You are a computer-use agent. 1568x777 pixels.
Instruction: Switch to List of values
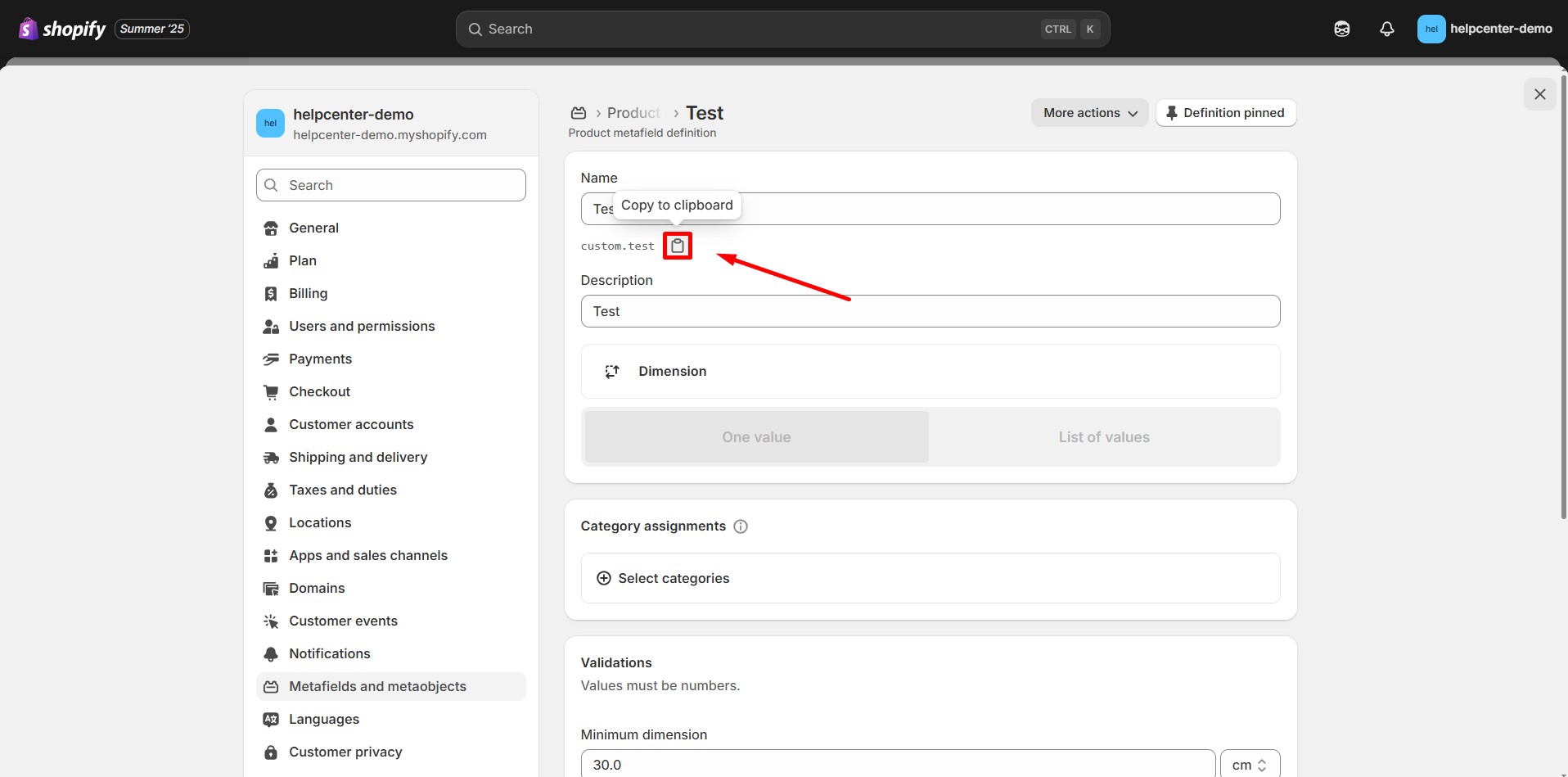tap(1103, 436)
